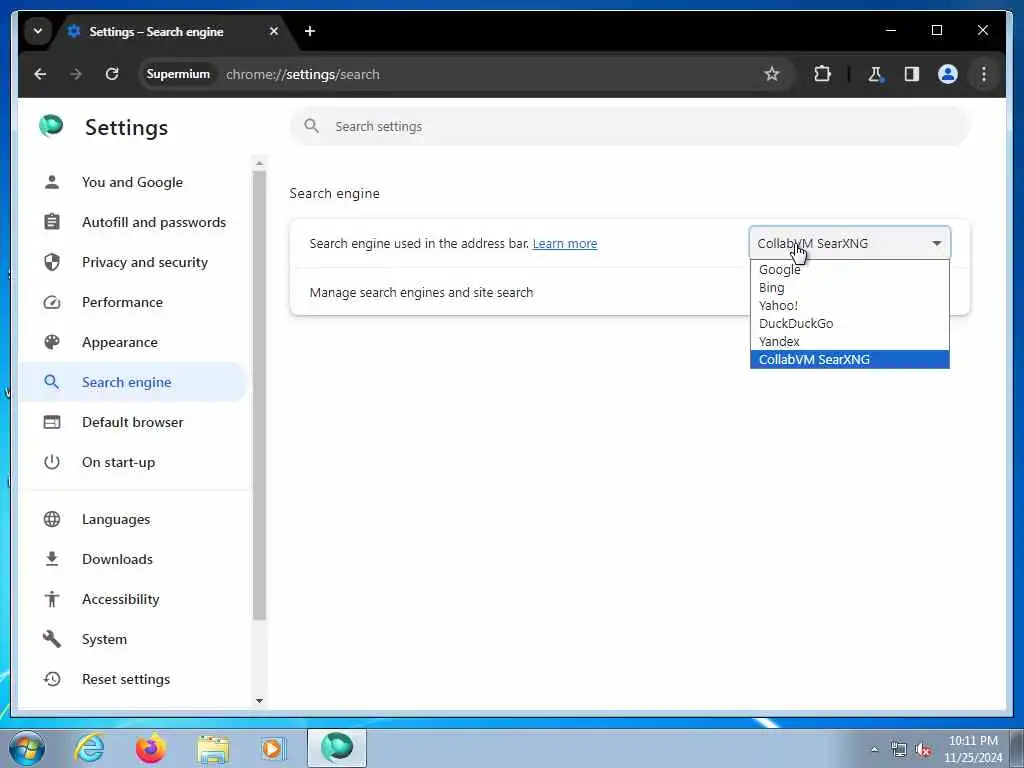Click the speedometer icon beside Performance
Screen dimensions: 1024x768
(x=52, y=302)
